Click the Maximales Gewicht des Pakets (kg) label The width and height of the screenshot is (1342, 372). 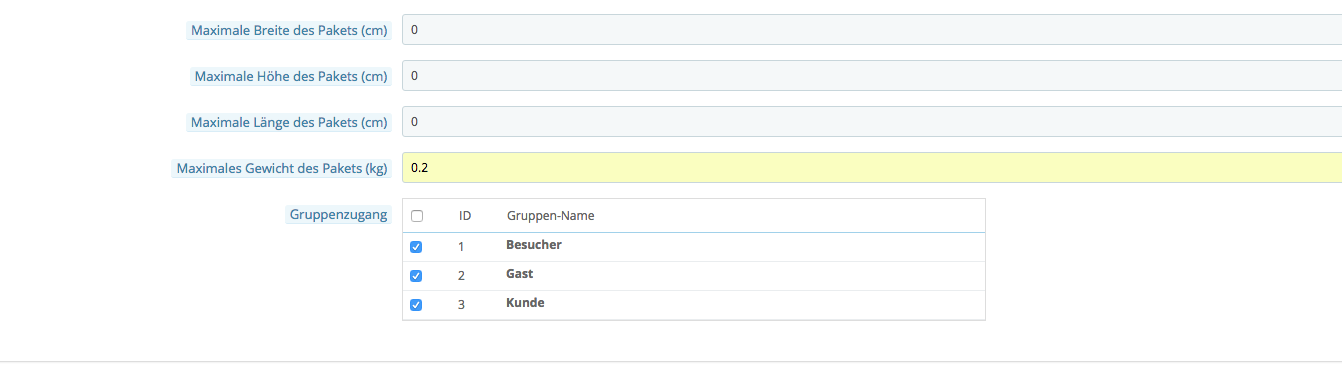282,168
